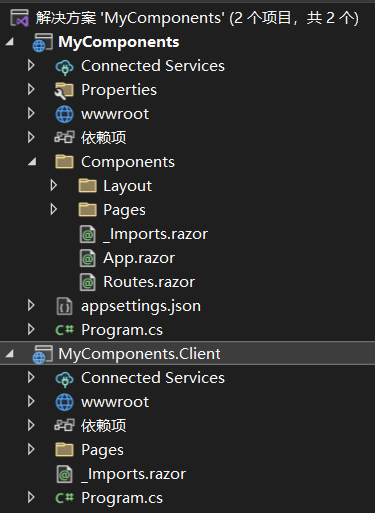
Task: Click the MyComponents.Client project icon
Action: click(x=42, y=354)
